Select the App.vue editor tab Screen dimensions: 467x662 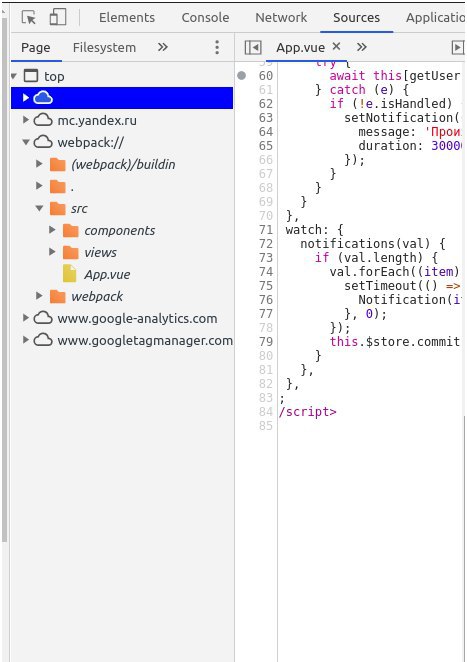pyautogui.click(x=300, y=48)
